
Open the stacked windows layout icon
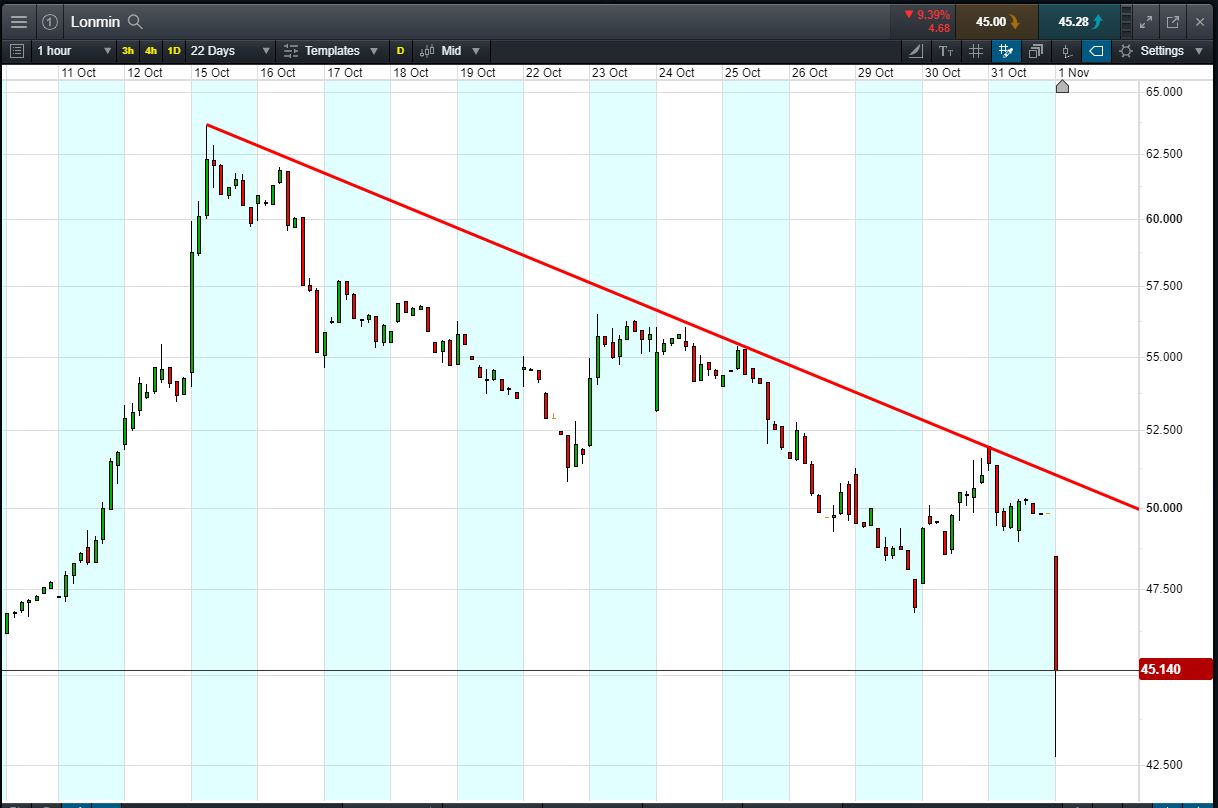coord(1036,51)
